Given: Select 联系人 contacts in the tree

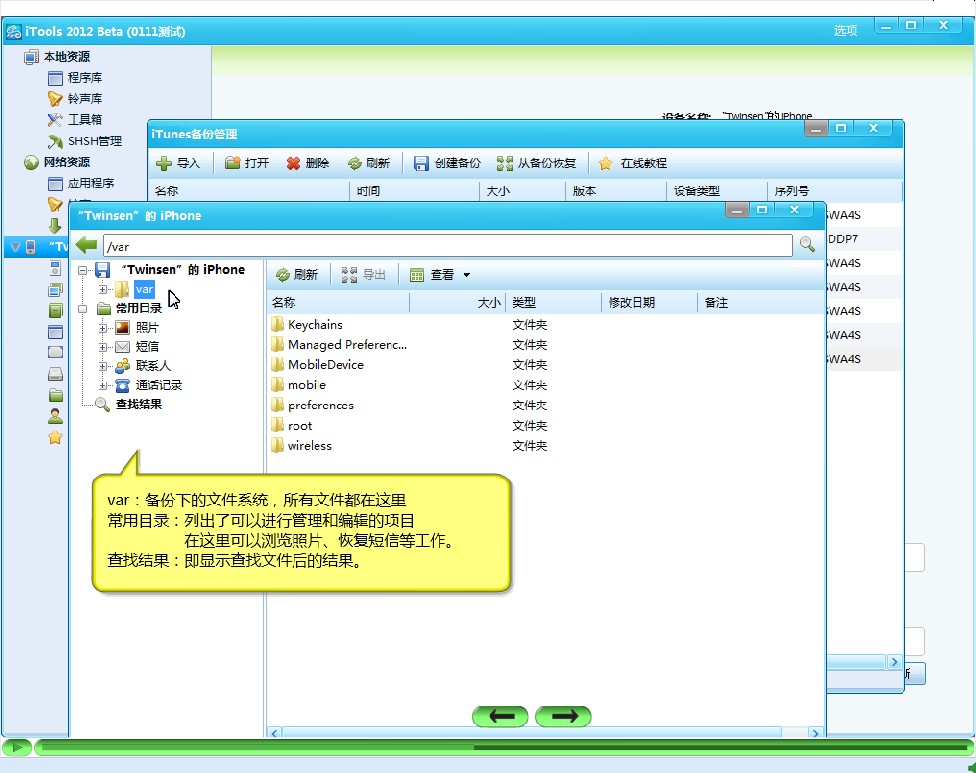Looking at the screenshot, I should coord(152,366).
